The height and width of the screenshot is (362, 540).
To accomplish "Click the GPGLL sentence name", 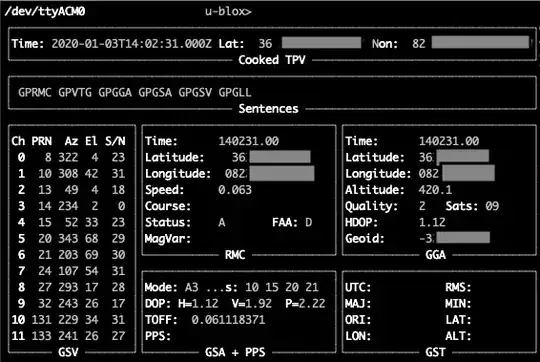I will (235, 92).
